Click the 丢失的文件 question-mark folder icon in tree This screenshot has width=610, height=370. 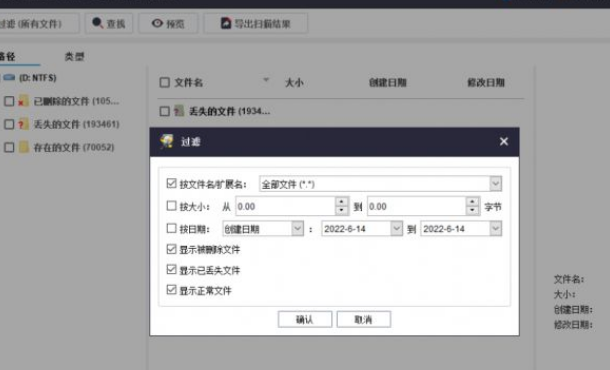(x=23, y=124)
